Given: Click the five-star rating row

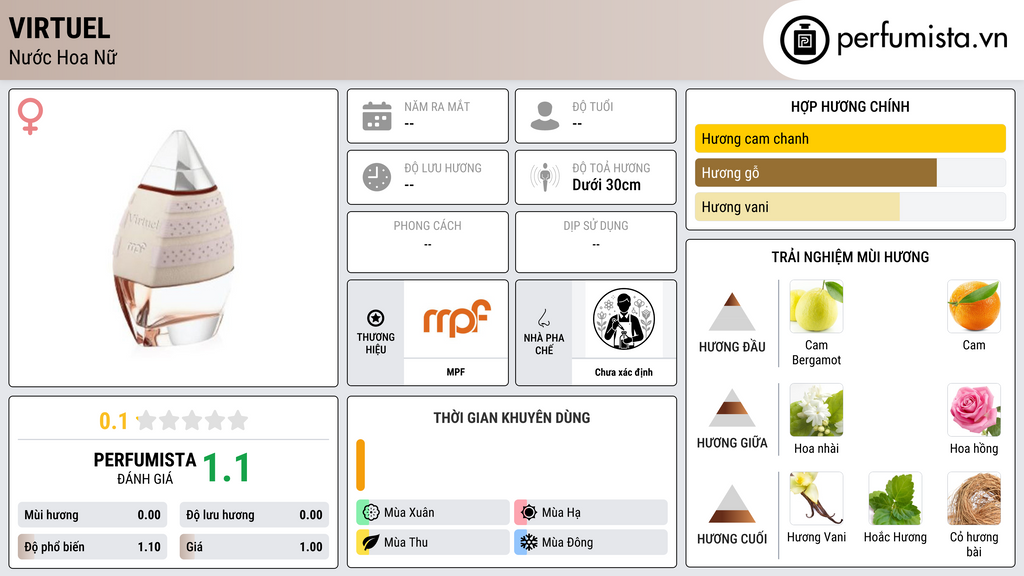Looking at the screenshot, I should (x=193, y=420).
